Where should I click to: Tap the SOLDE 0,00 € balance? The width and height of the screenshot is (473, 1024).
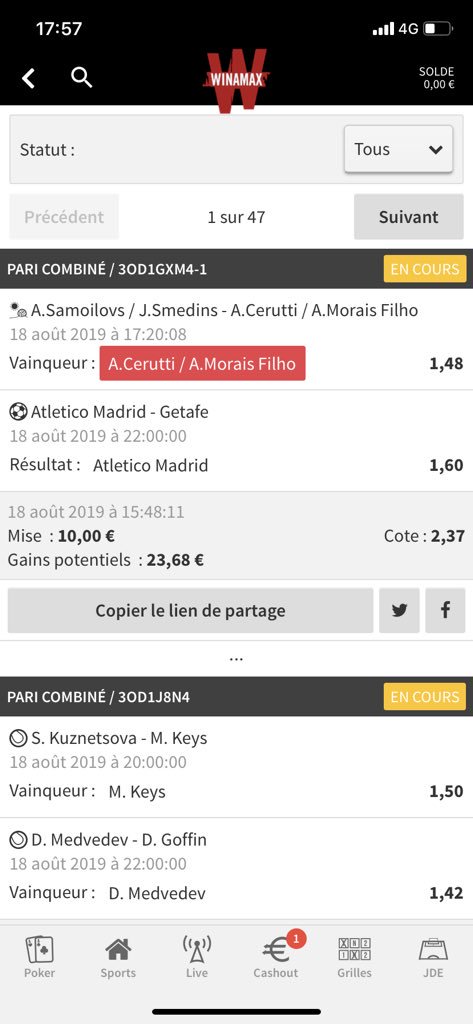437,78
